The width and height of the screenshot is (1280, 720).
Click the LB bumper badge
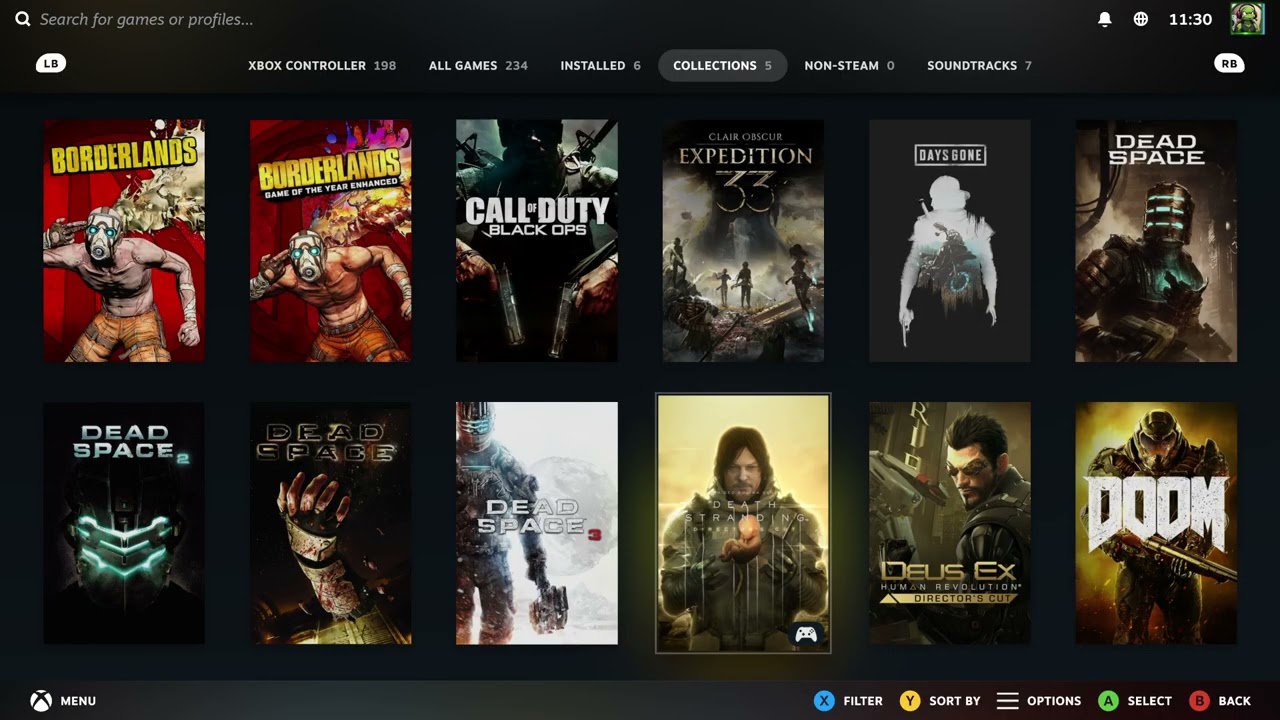click(x=51, y=63)
